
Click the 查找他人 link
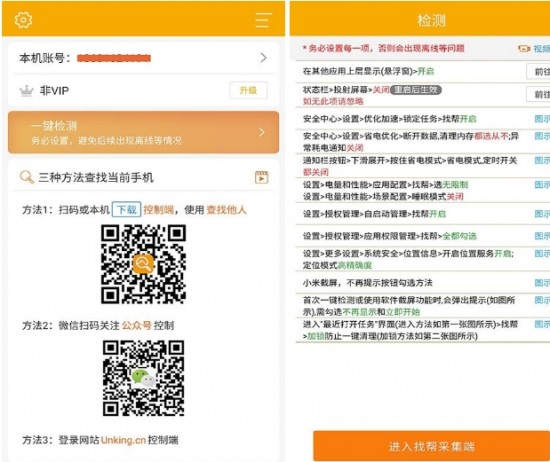point(226,210)
